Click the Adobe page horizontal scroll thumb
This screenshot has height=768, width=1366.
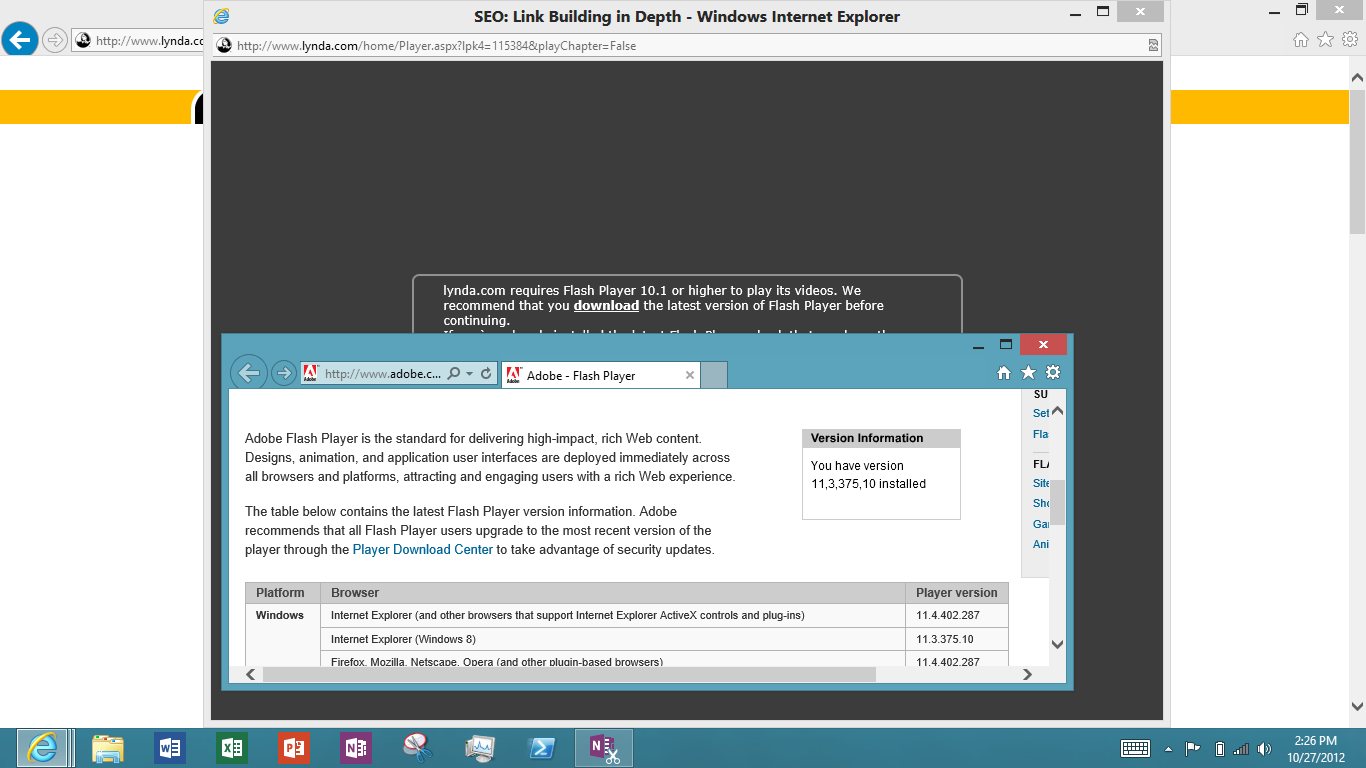(568, 675)
